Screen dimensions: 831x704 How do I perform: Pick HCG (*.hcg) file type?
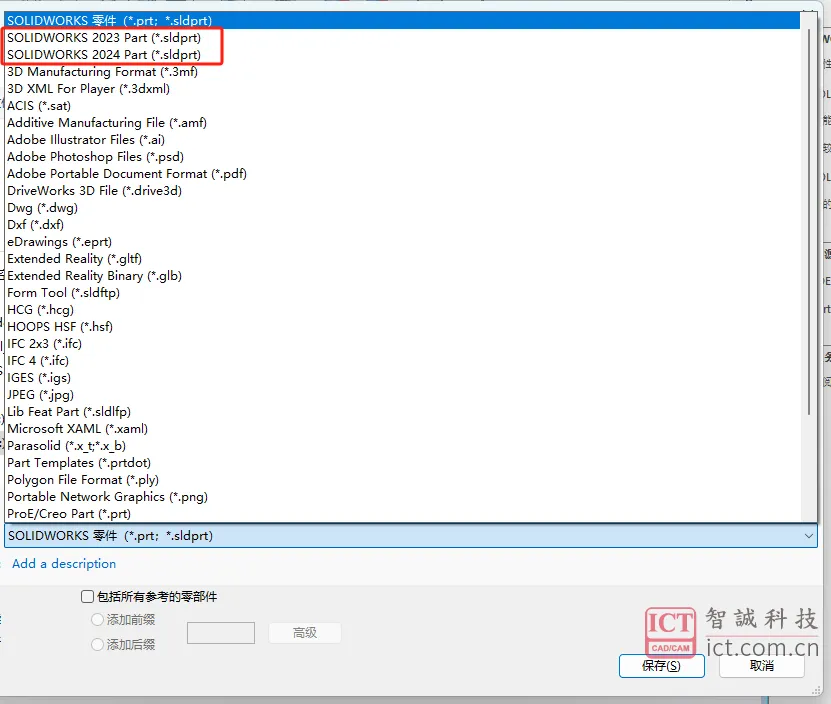point(402,309)
